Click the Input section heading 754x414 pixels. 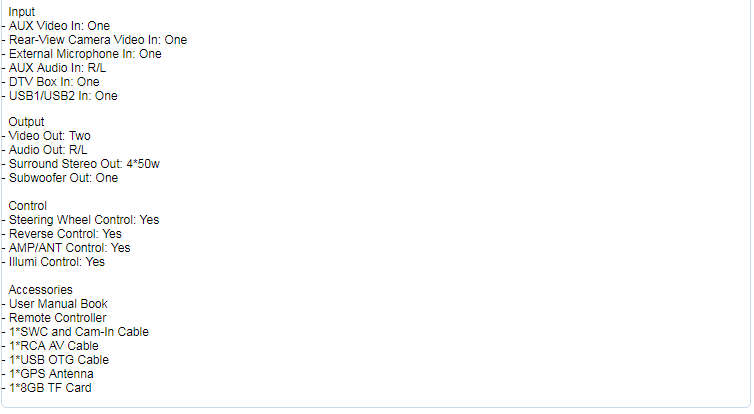pyautogui.click(x=22, y=12)
